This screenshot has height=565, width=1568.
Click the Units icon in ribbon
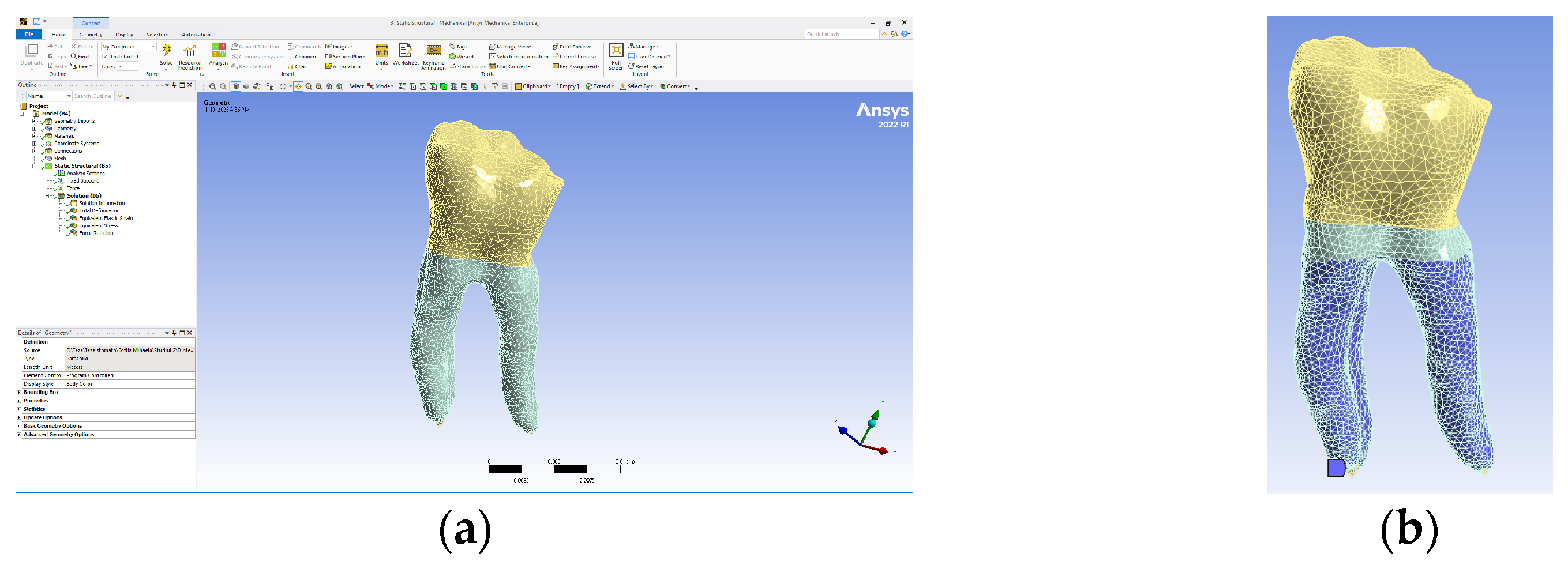pos(382,52)
